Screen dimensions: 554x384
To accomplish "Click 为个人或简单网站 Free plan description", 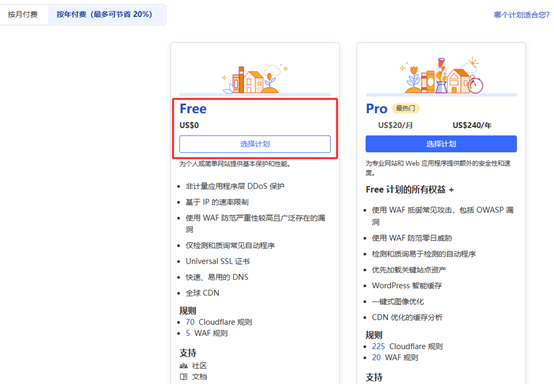I will (235, 164).
